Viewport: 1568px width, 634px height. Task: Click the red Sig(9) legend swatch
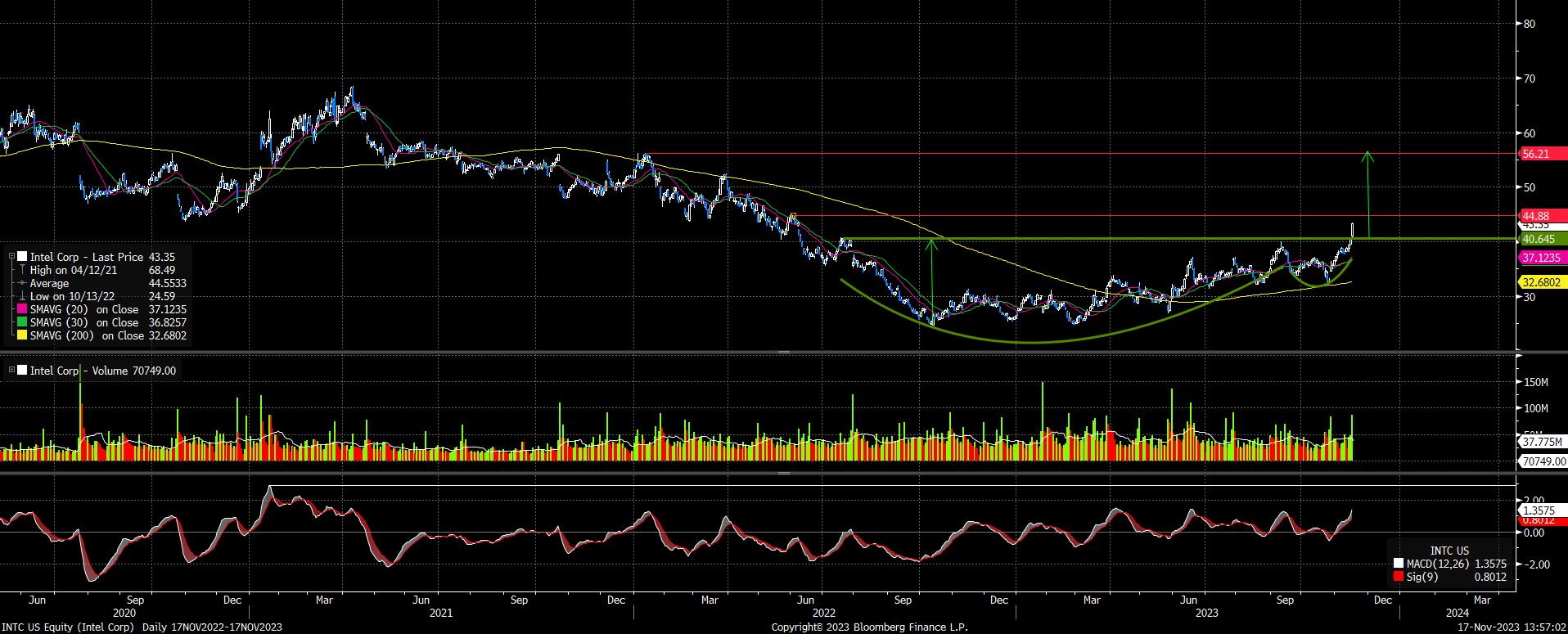point(1398,577)
